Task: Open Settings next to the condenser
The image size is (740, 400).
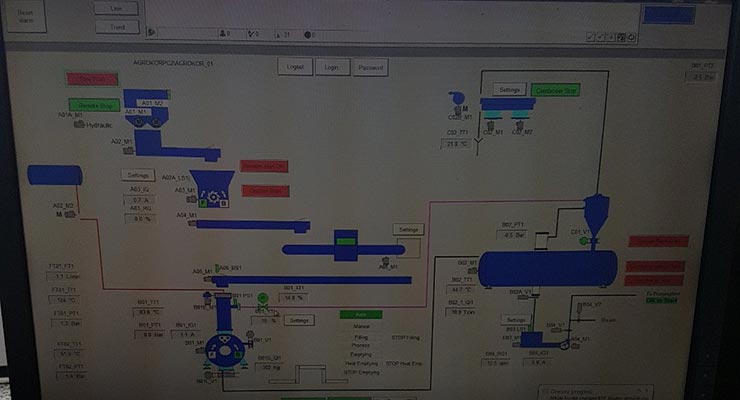Action: pos(510,89)
